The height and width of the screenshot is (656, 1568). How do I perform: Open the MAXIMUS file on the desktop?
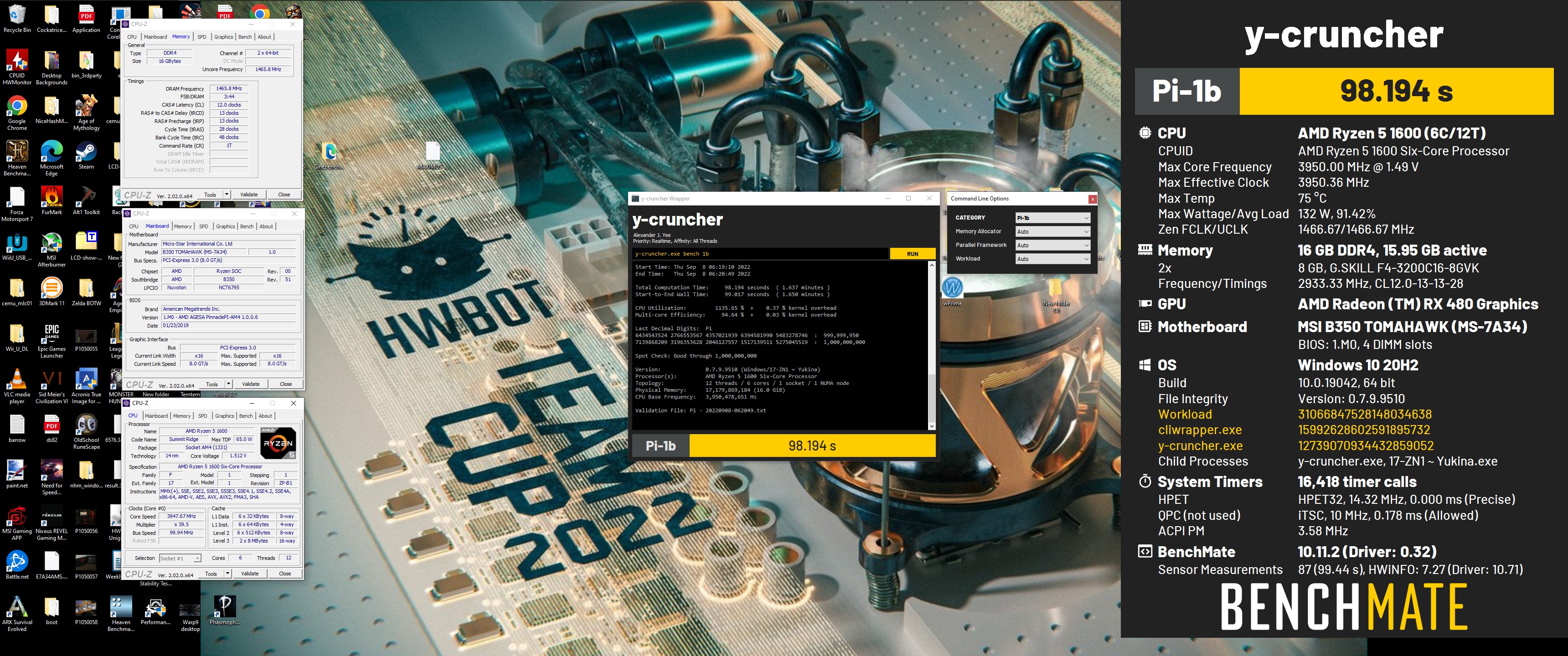[x=432, y=155]
